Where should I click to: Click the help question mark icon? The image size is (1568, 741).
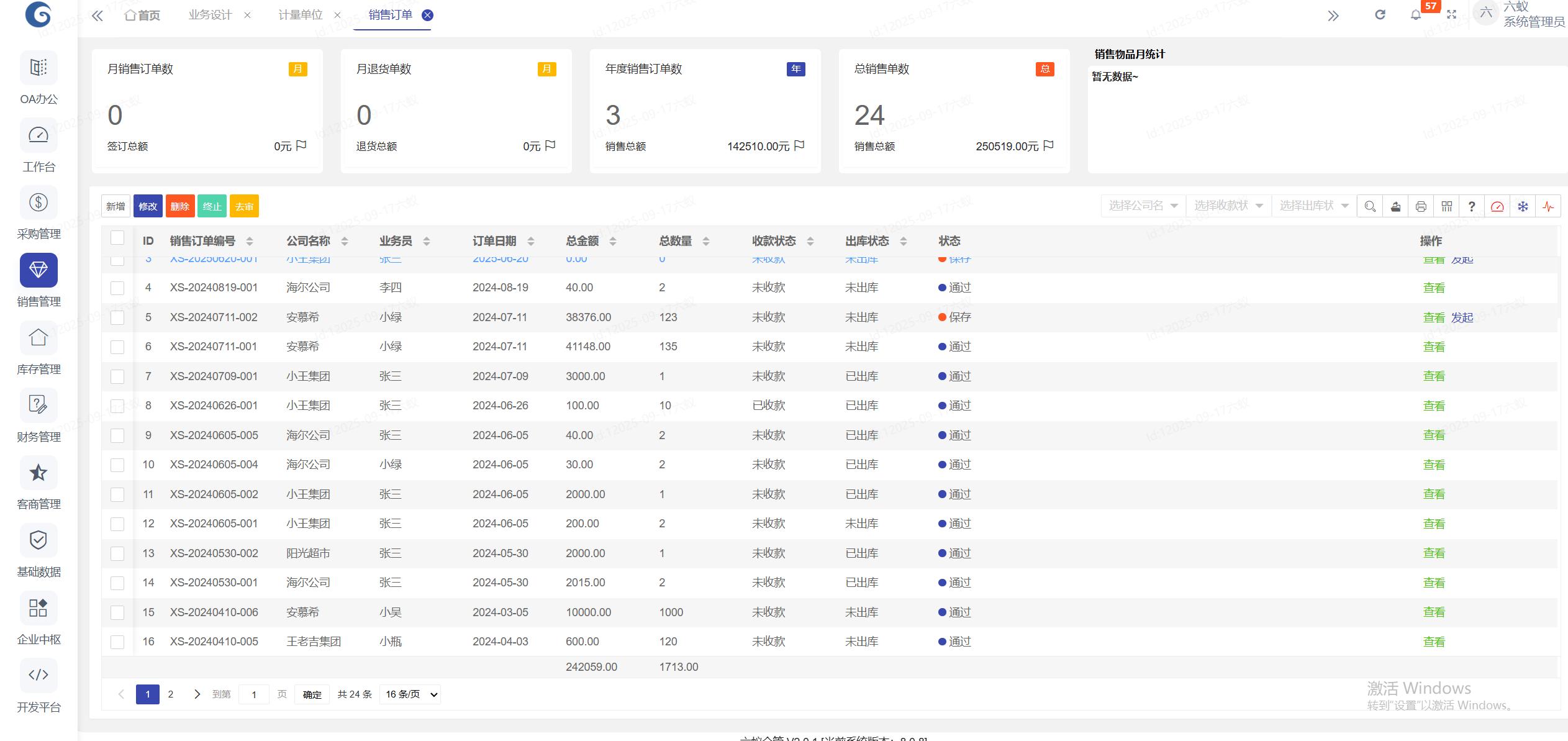coord(1471,206)
